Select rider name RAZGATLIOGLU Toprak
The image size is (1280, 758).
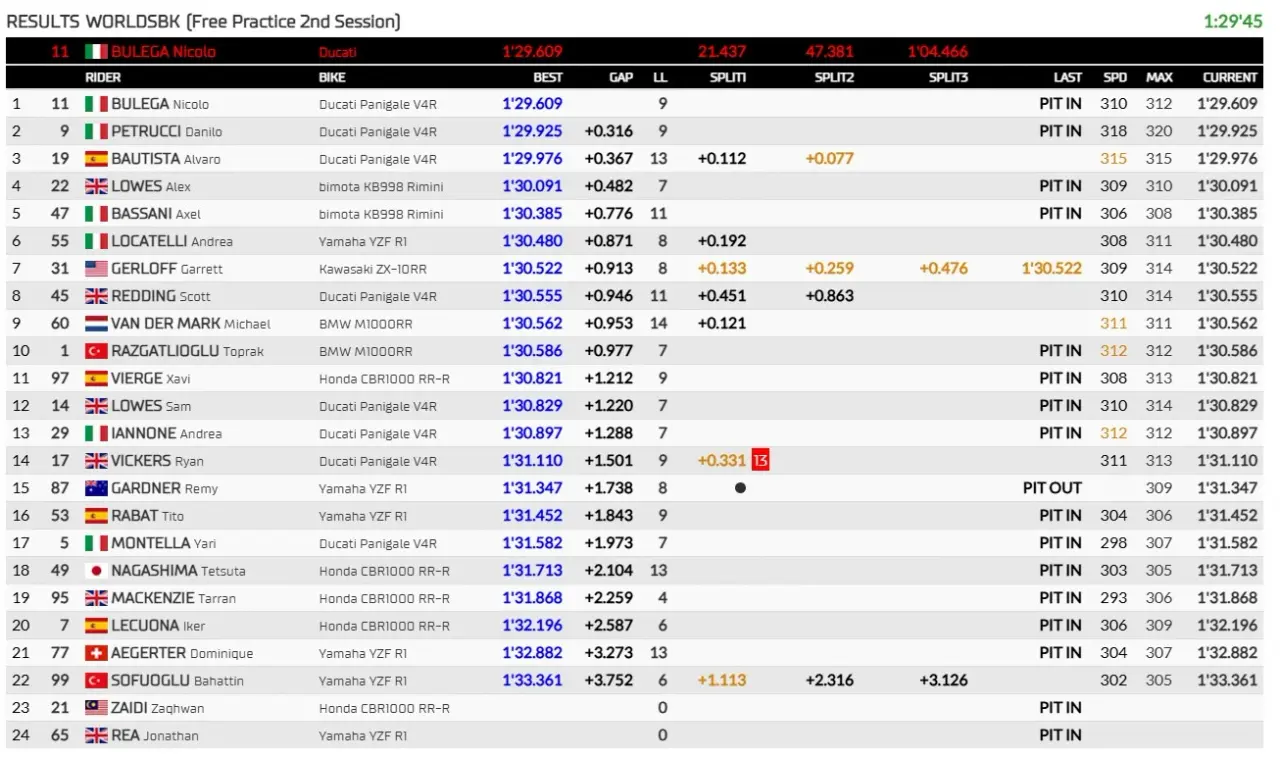[186, 351]
